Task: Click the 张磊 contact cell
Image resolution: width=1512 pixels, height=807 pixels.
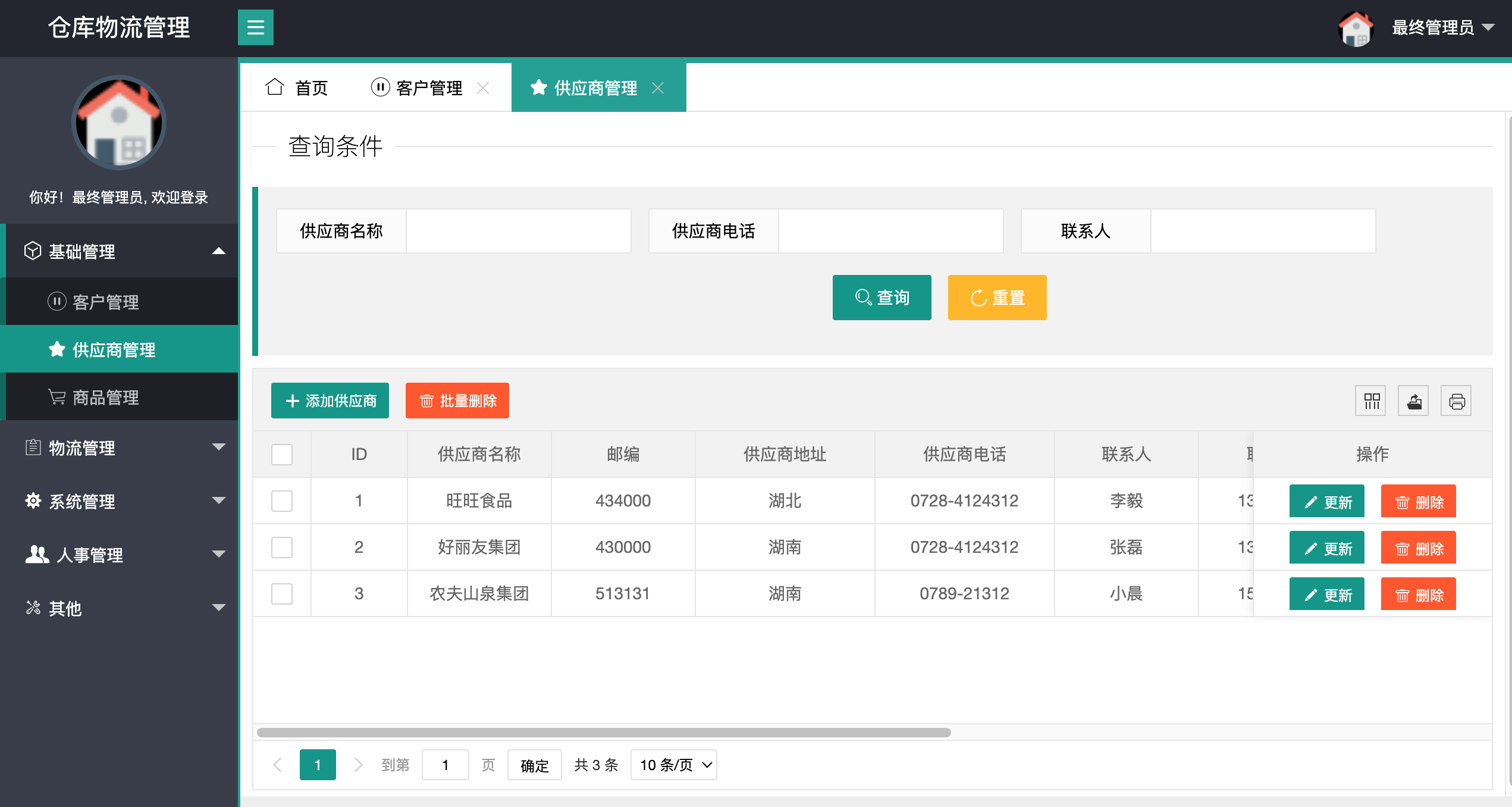Action: pyautogui.click(x=1127, y=547)
